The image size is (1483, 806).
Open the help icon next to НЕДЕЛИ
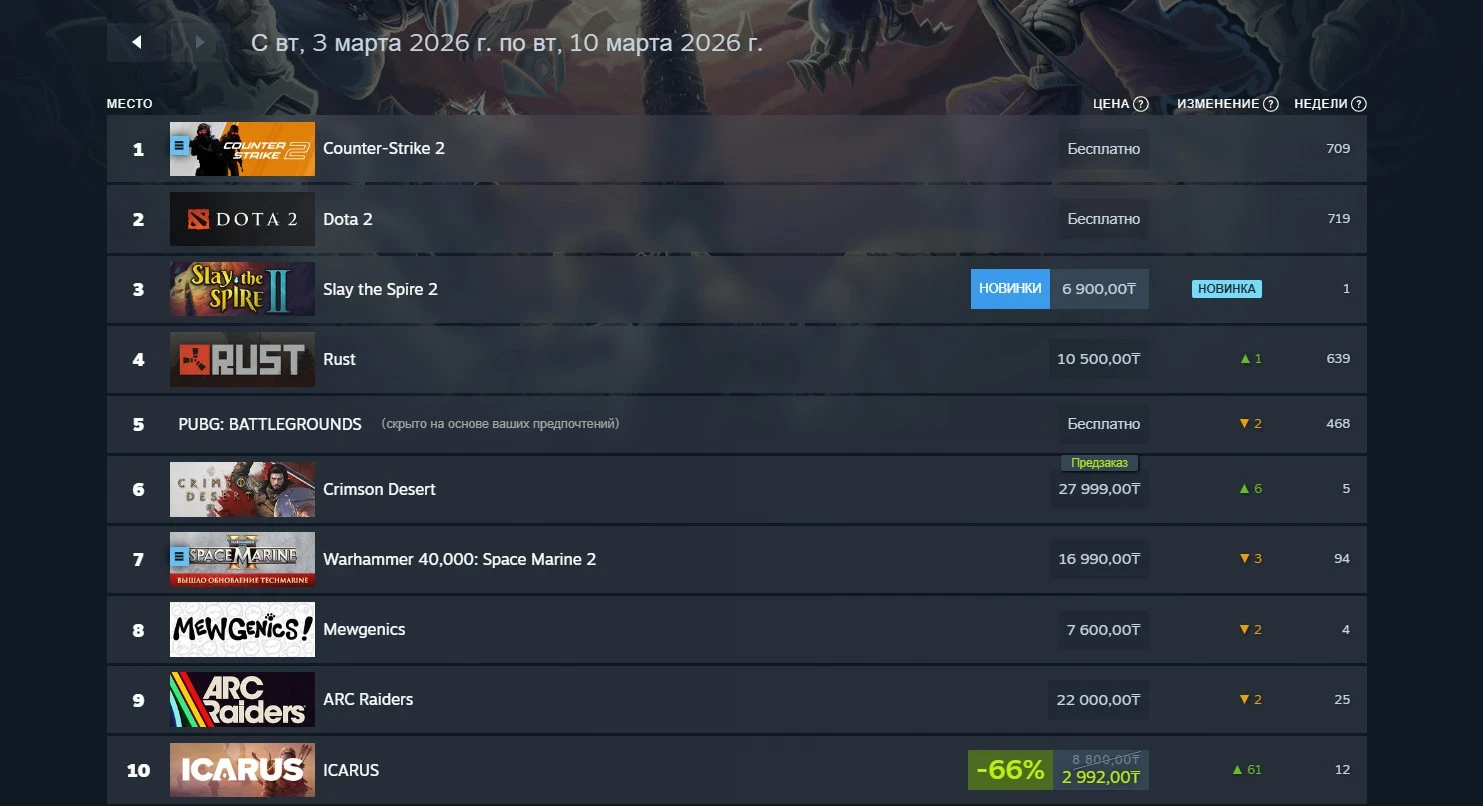pos(1359,104)
